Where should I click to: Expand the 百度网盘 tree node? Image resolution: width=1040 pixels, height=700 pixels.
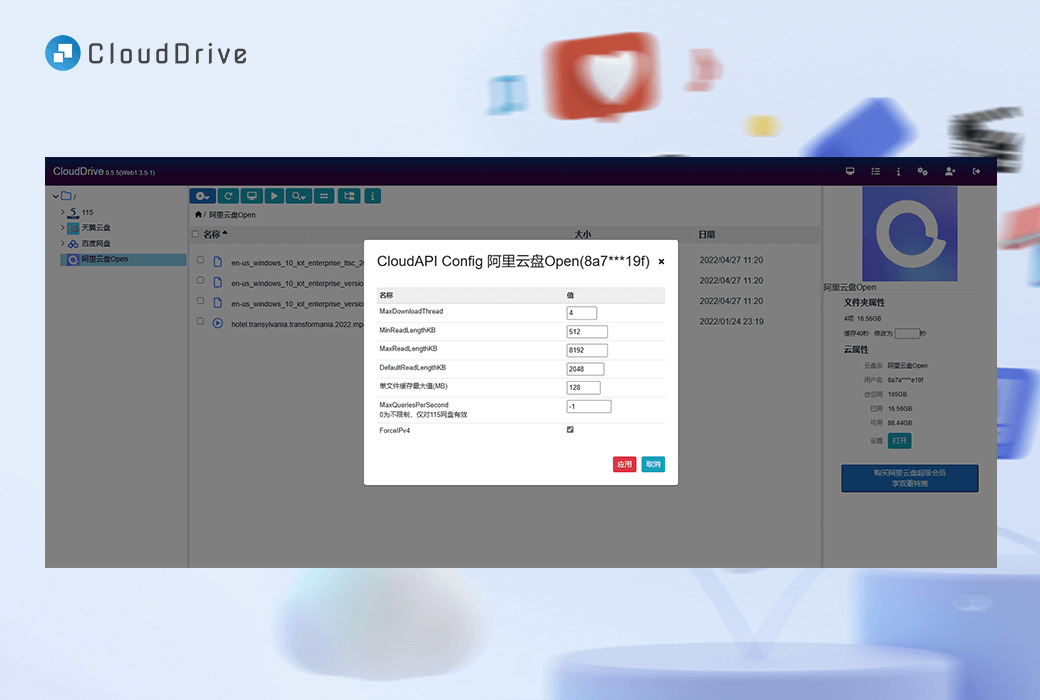[62, 243]
